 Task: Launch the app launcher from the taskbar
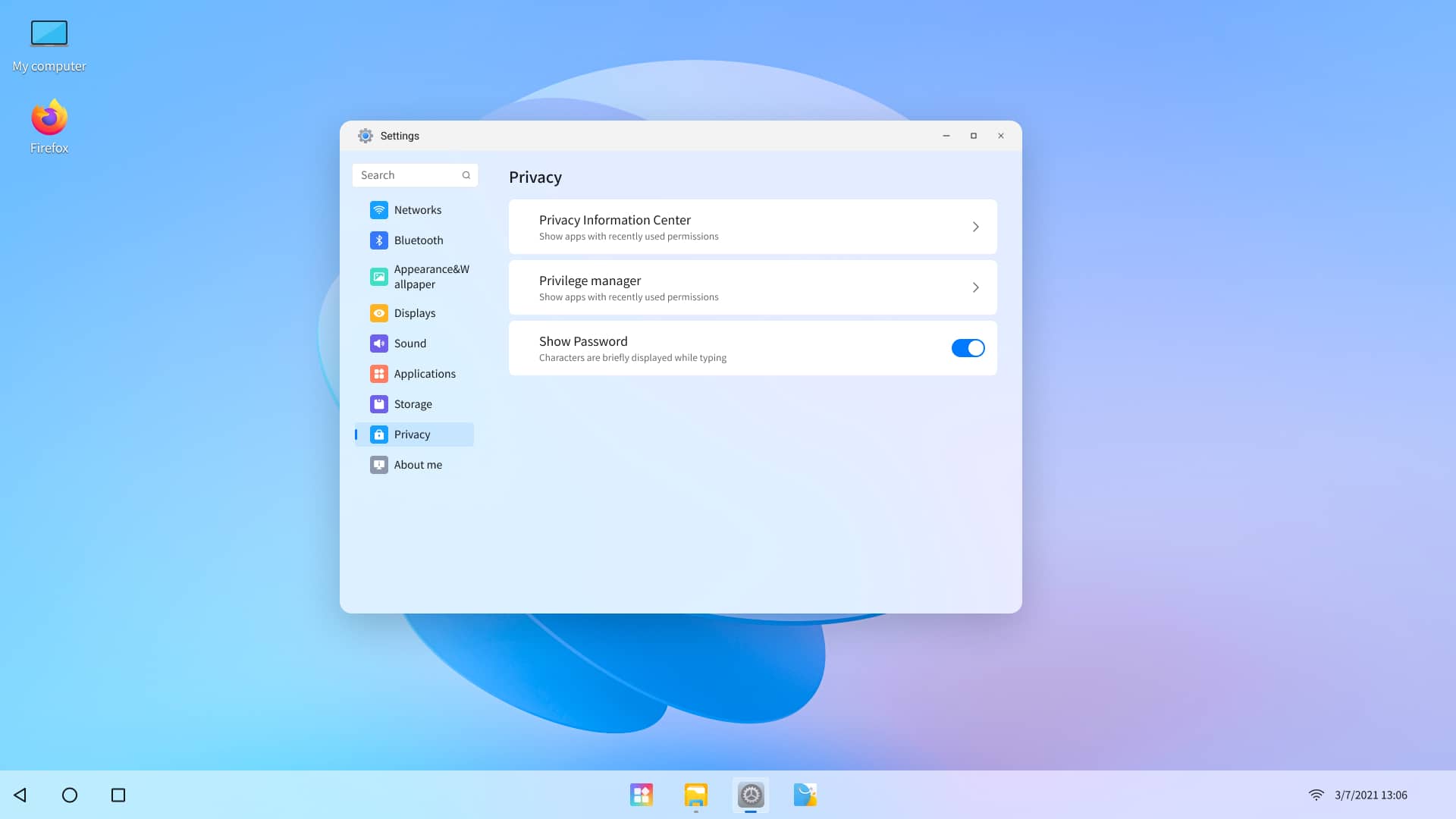(x=641, y=795)
